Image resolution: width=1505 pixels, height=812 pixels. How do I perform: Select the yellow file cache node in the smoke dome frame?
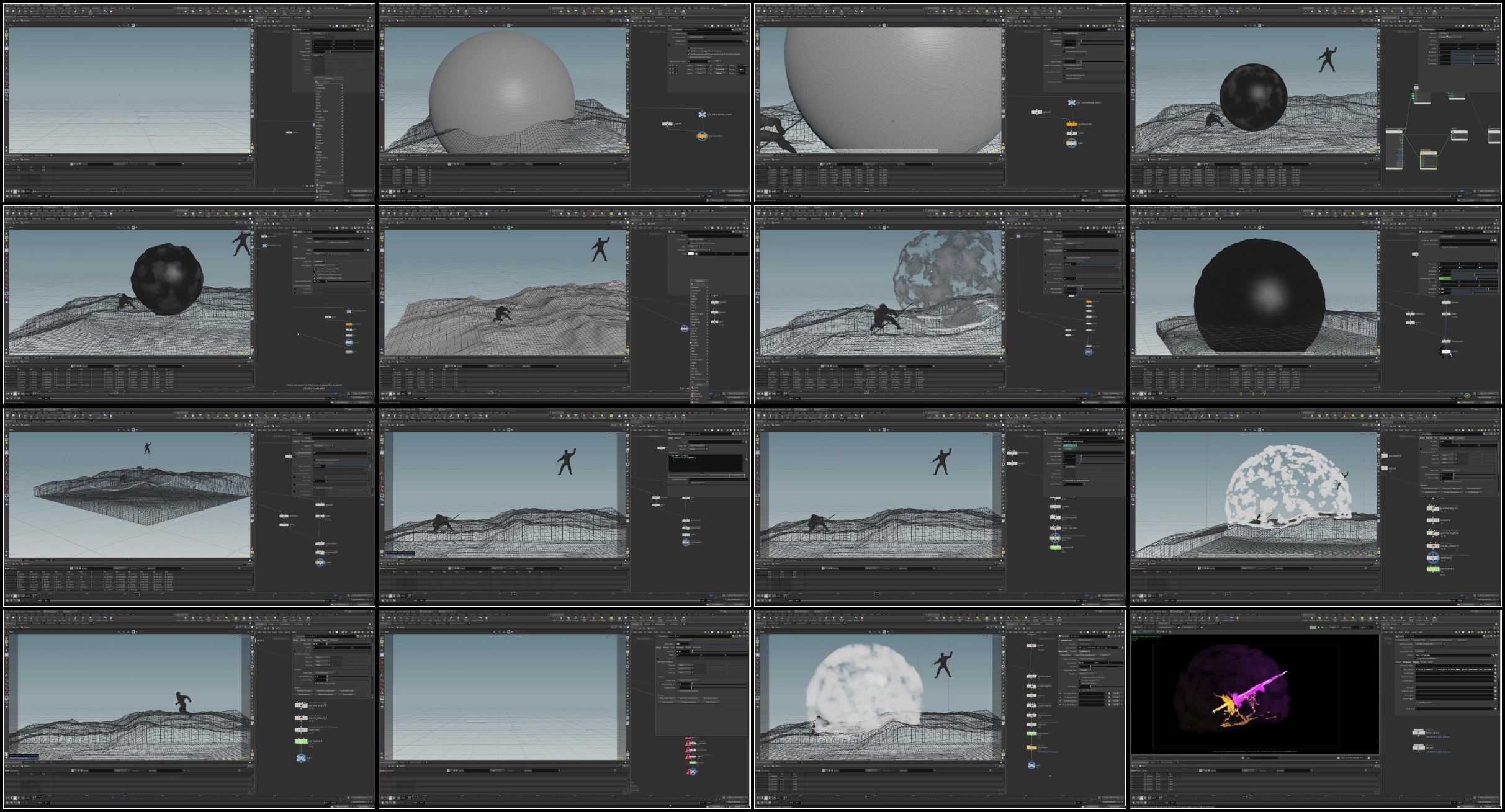(x=1031, y=747)
